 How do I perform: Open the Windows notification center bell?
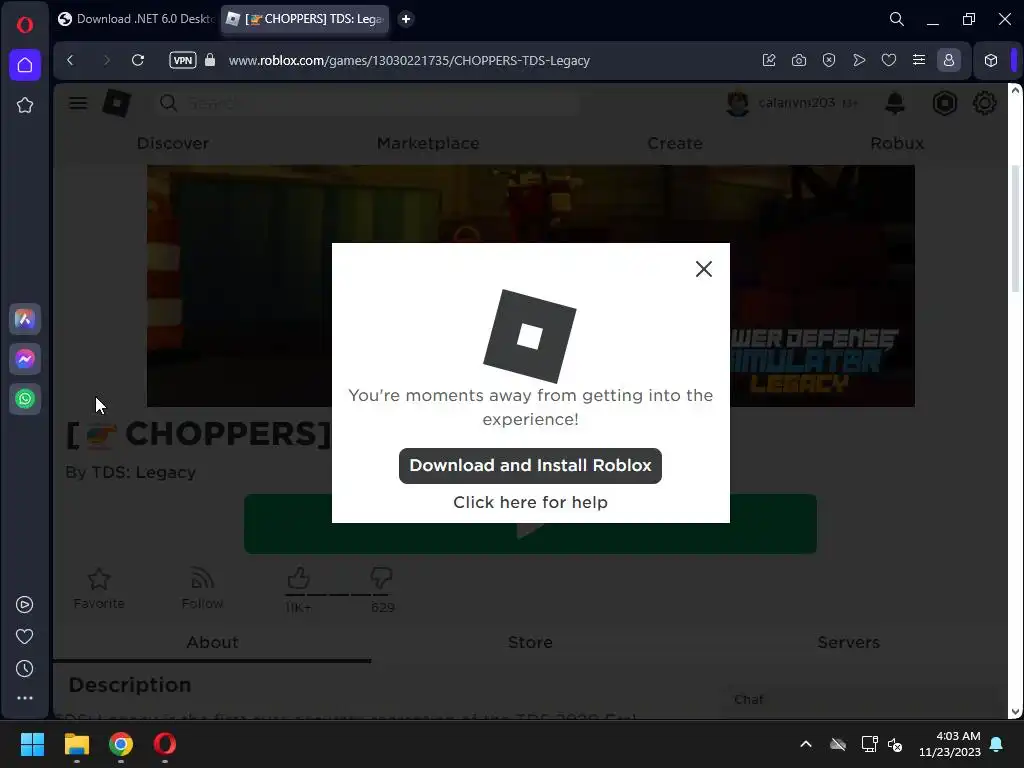996,744
